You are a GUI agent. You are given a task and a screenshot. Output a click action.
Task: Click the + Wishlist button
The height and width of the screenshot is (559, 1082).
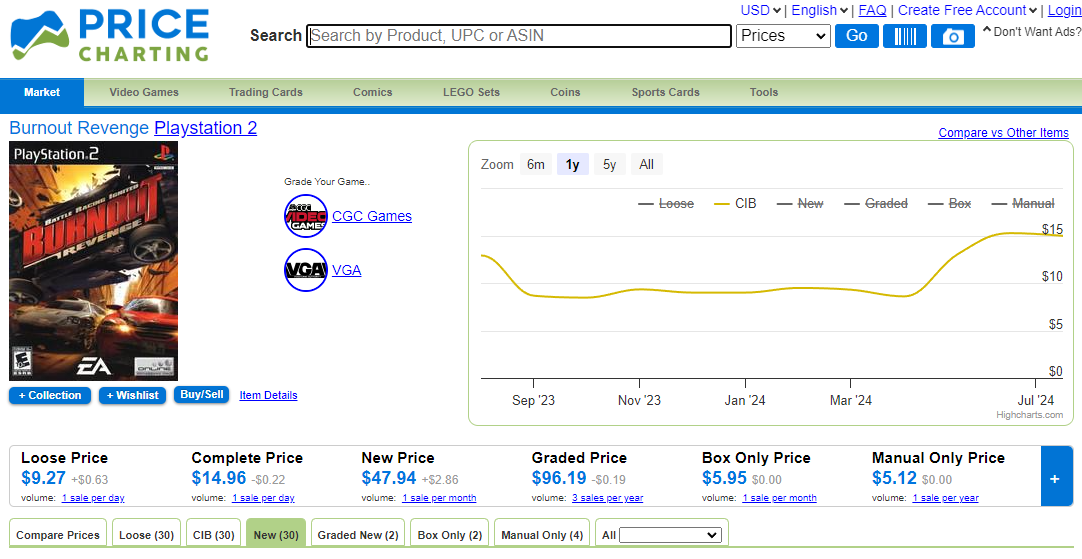pos(132,395)
